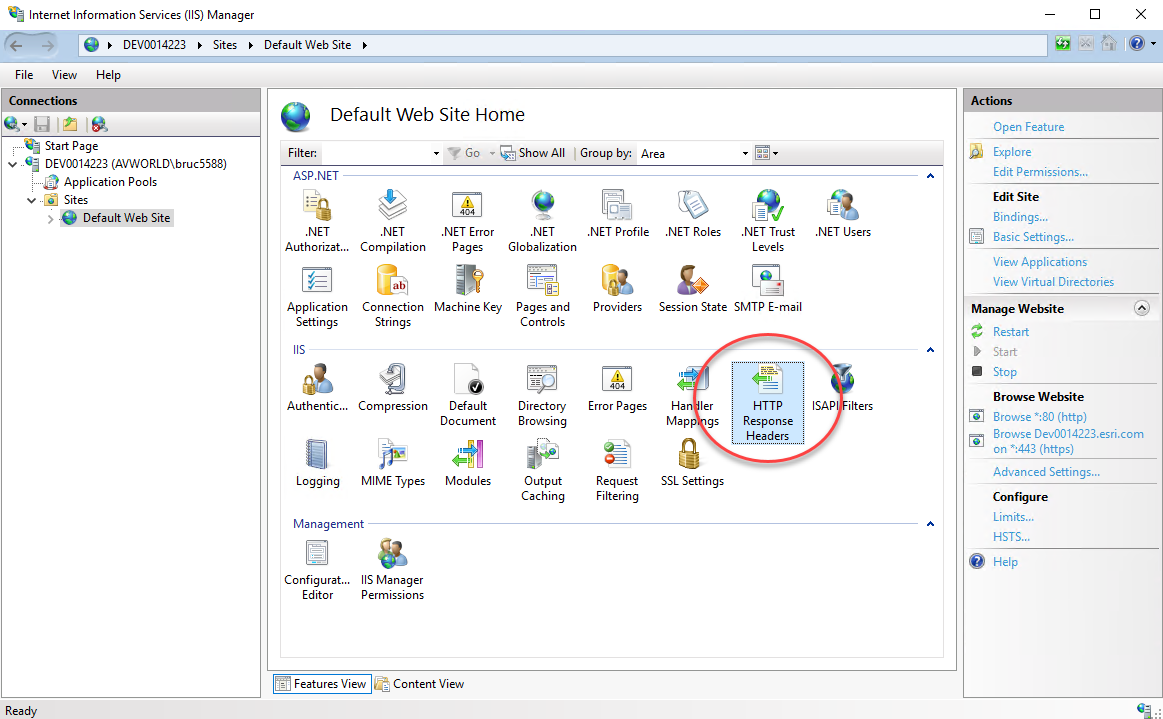Open the .NET Authorization feature
This screenshot has height=719, width=1163.
pos(317,220)
